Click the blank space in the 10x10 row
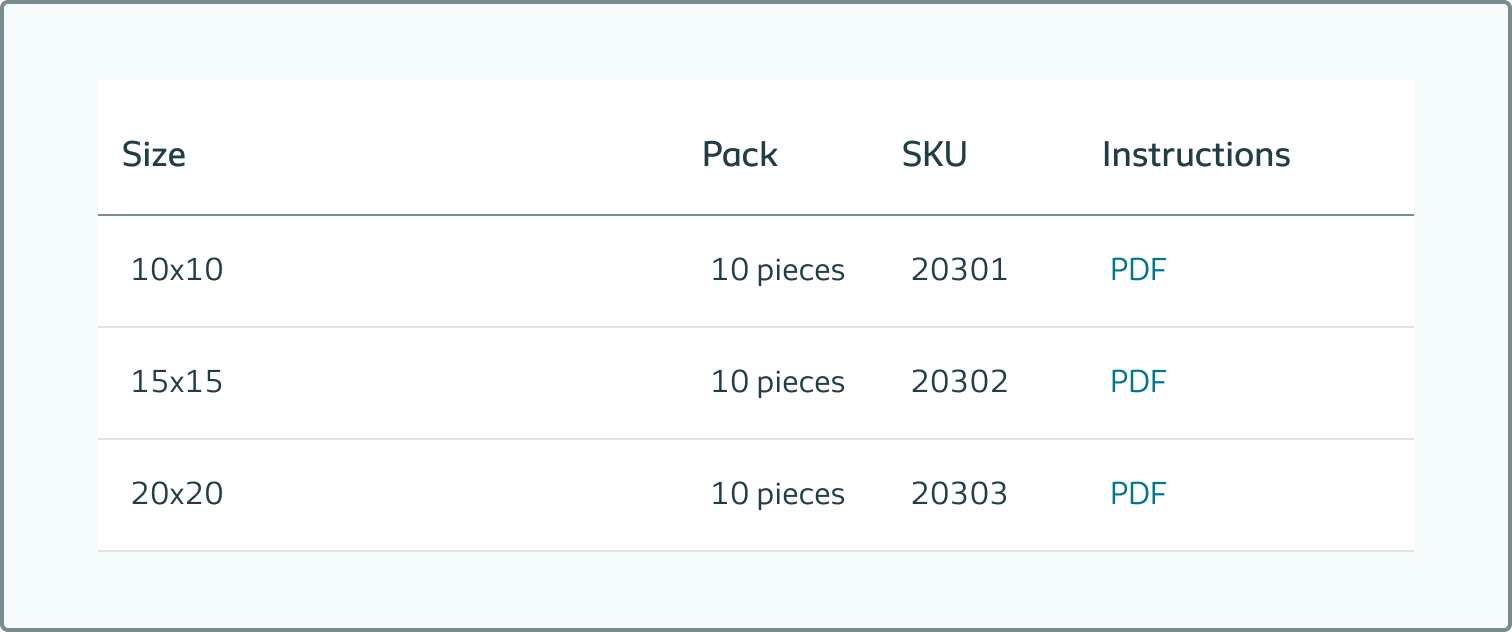 click(x=460, y=270)
